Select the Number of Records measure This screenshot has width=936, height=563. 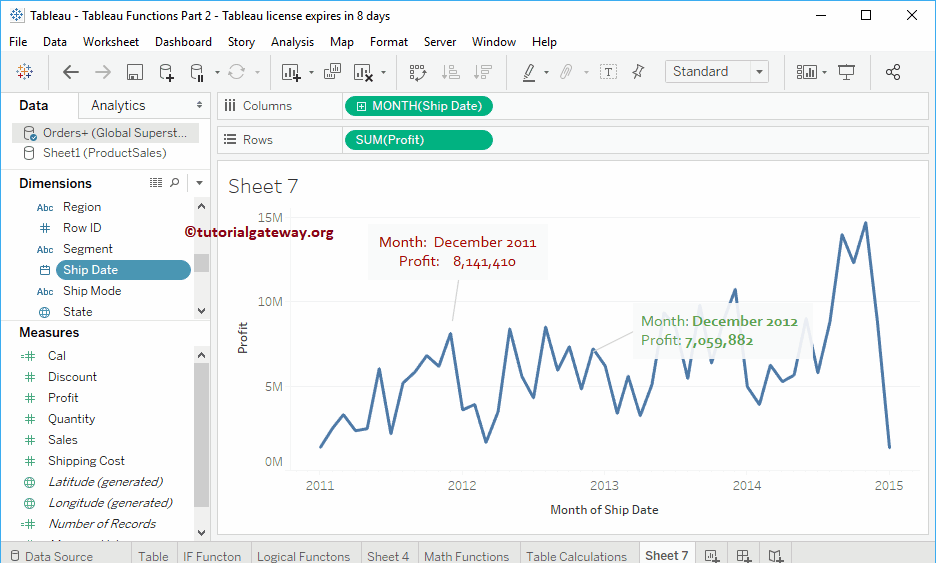point(102,524)
